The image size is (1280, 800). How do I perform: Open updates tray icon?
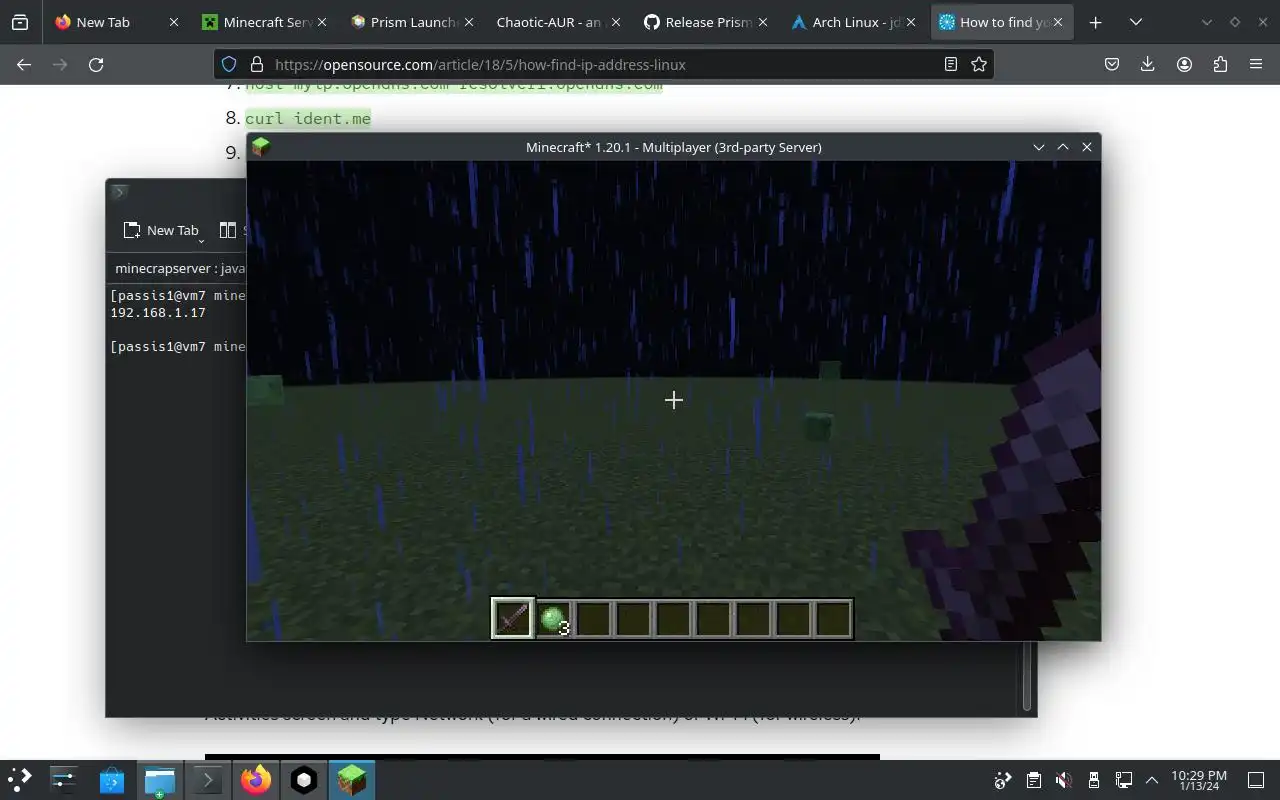[1003, 780]
